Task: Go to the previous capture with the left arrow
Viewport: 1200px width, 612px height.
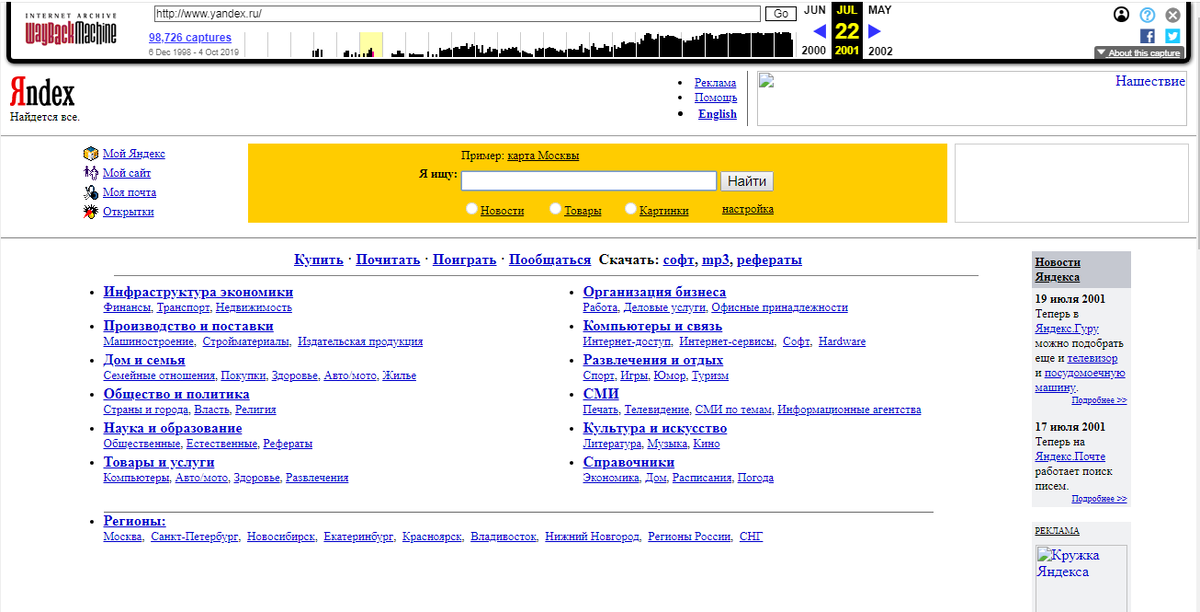Action: pyautogui.click(x=820, y=31)
